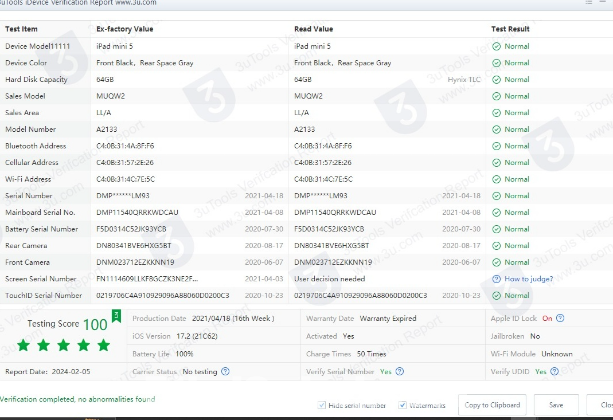Image resolution: width=613 pixels, height=420 pixels.
Task: Click the green check icon for Sales Area row
Action: 496,113
